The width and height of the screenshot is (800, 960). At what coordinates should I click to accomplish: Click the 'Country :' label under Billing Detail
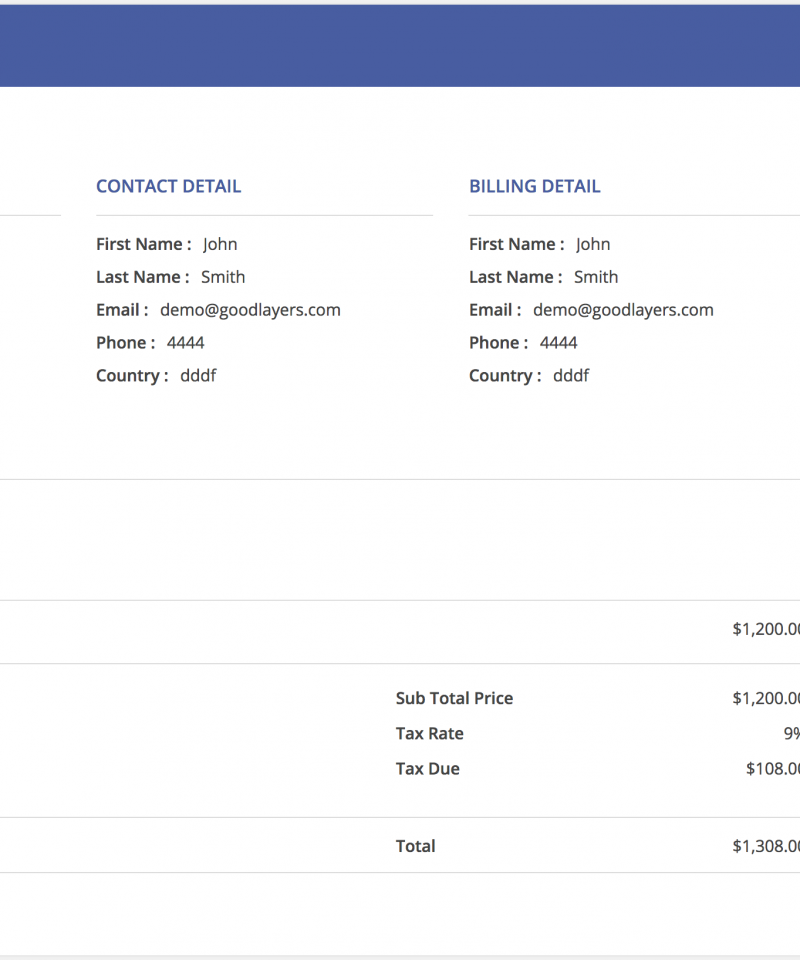[505, 376]
